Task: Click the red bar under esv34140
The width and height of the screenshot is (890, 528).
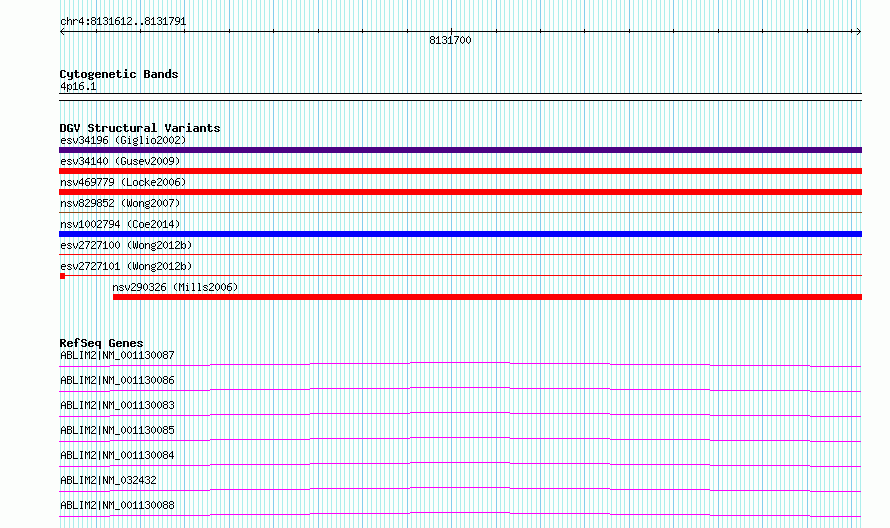Action: pos(460,171)
